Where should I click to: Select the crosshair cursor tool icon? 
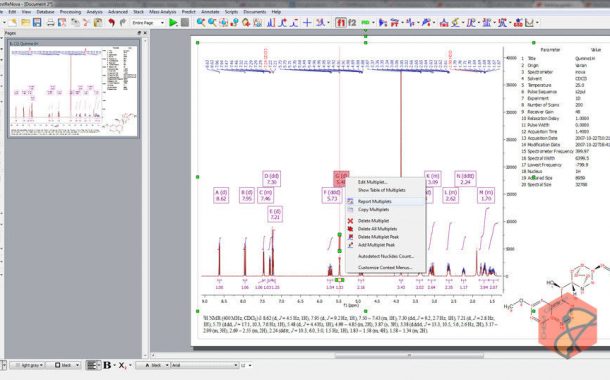coord(307,23)
